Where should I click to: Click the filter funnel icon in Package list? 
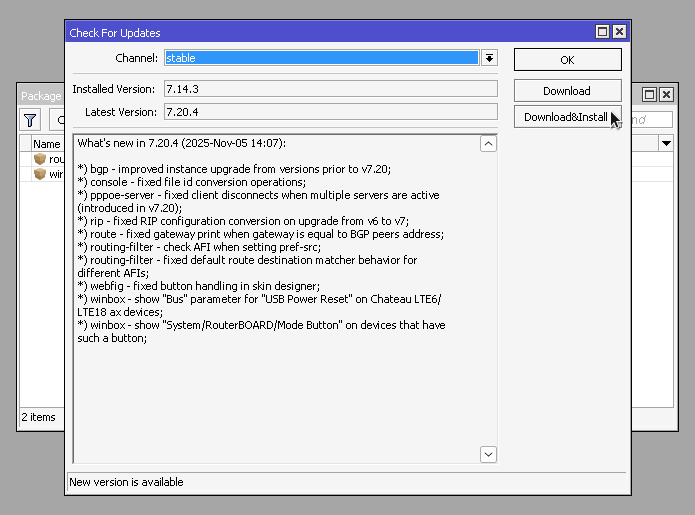click(x=31, y=120)
